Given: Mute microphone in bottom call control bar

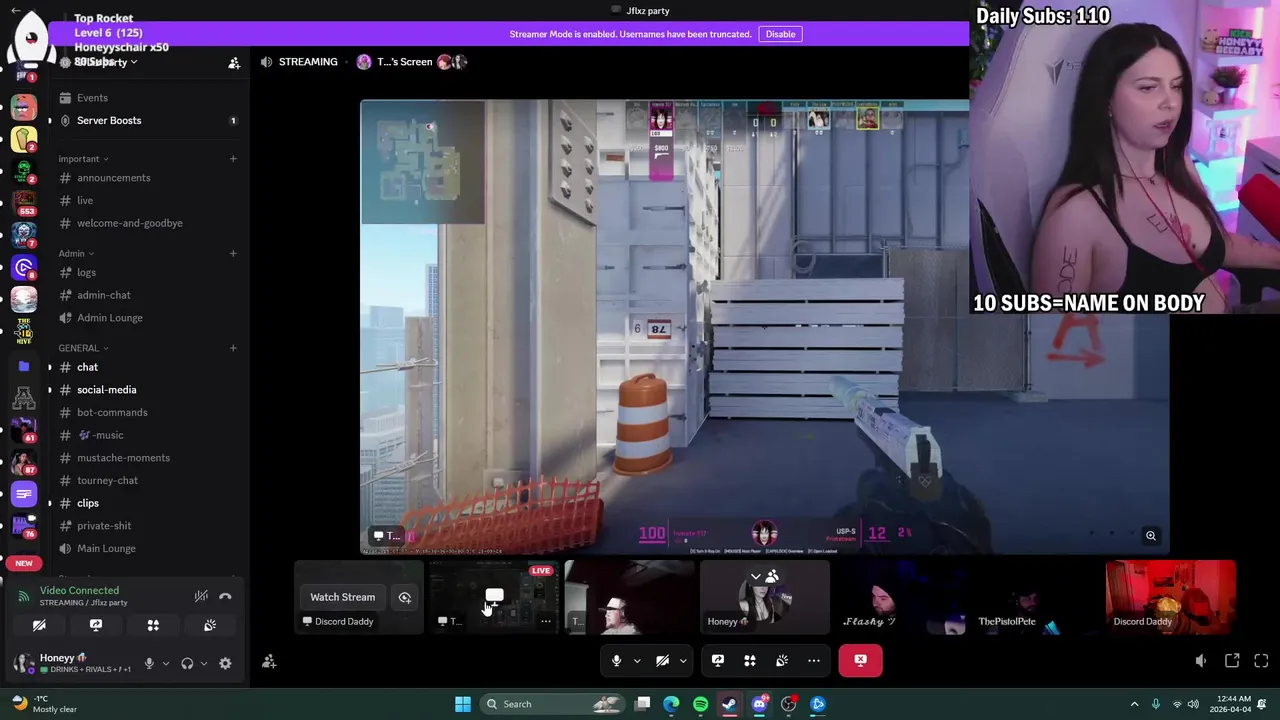Looking at the screenshot, I should point(616,660).
